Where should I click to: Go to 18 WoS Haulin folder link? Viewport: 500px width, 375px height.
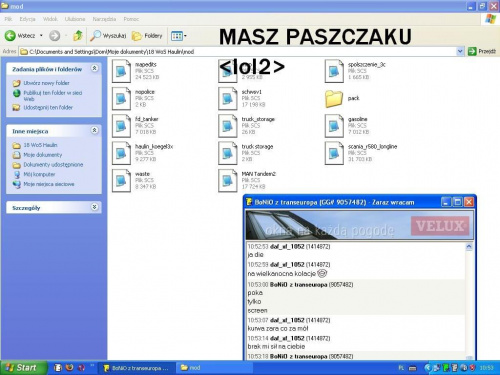(40, 145)
